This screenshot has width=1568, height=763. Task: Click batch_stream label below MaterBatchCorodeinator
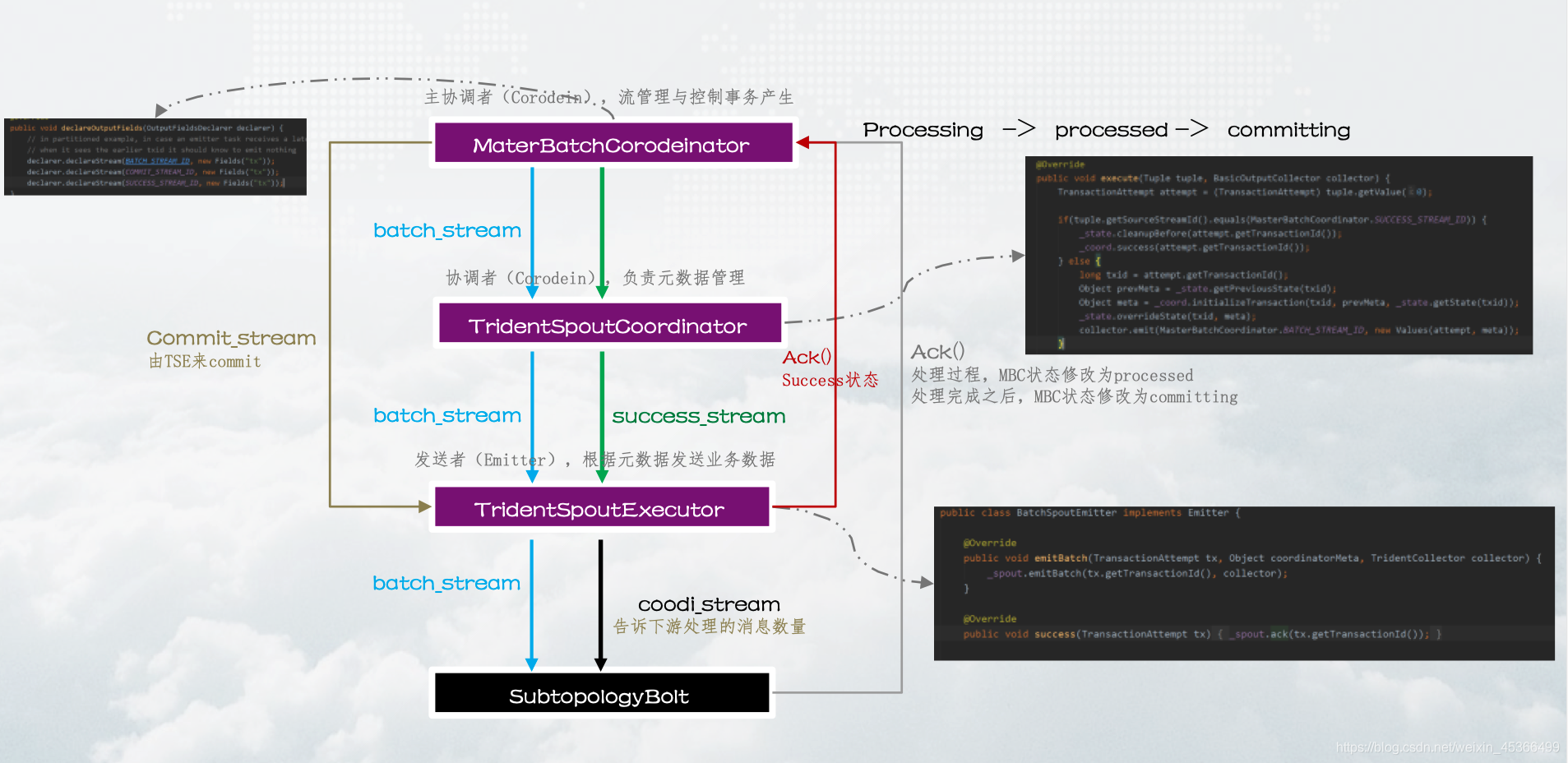click(x=446, y=230)
